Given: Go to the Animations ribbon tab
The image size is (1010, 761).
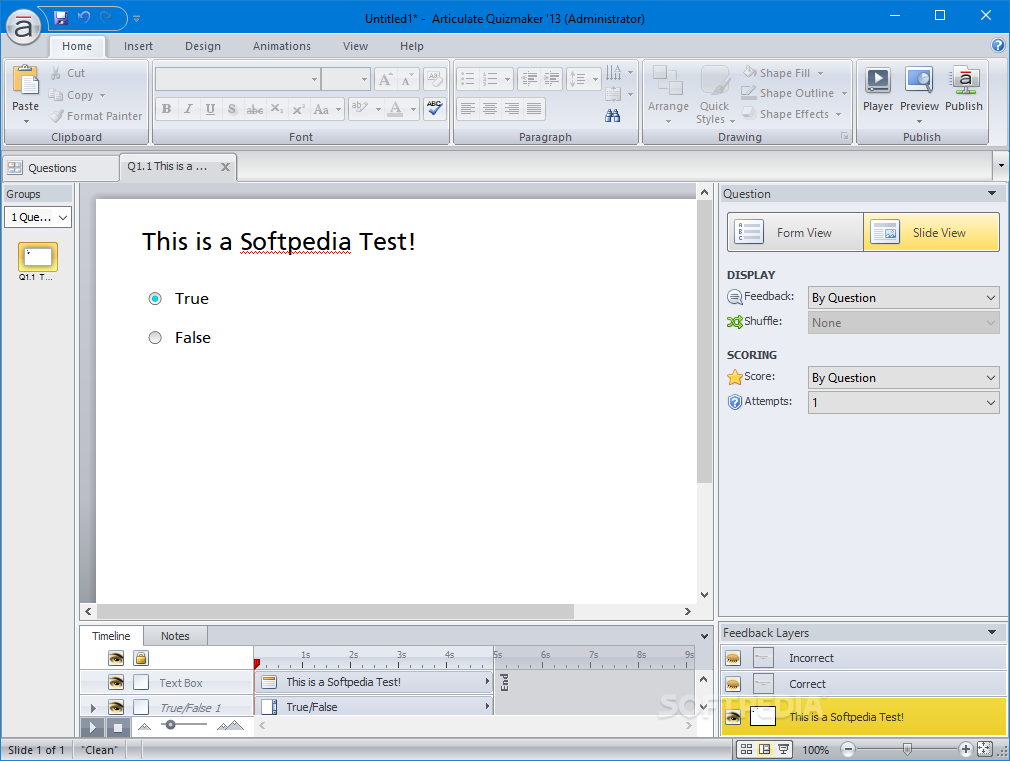Looking at the screenshot, I should point(281,46).
